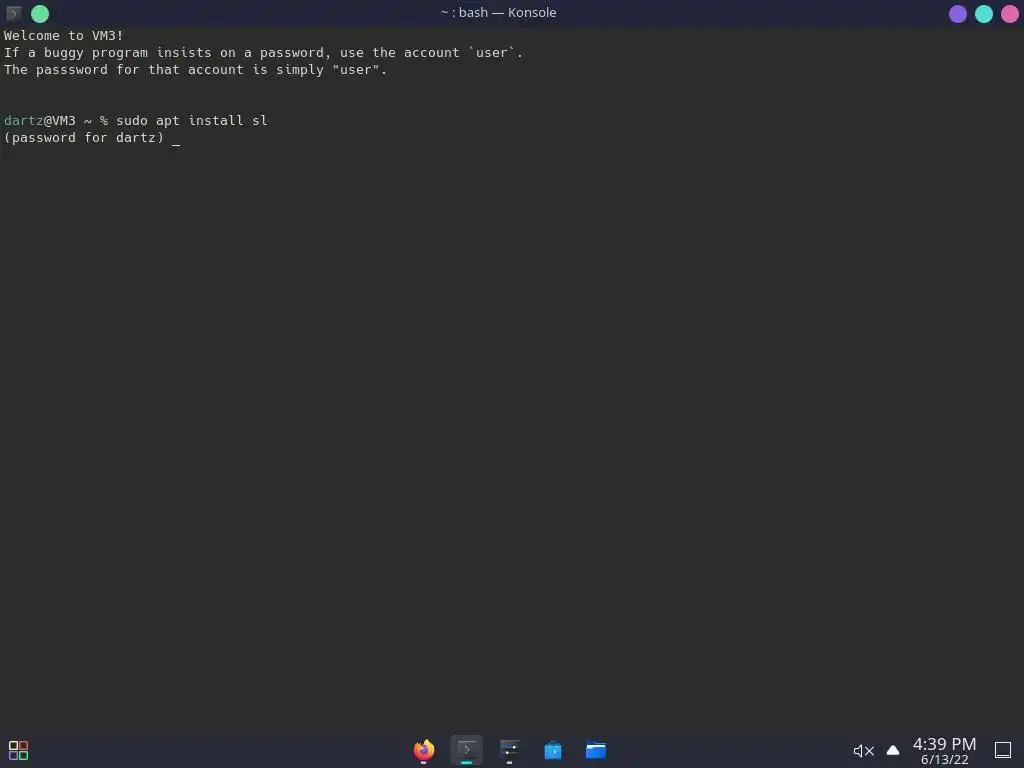Show desktop using panel corner icon
The width and height of the screenshot is (1024, 768).
pyautogui.click(x=1003, y=750)
